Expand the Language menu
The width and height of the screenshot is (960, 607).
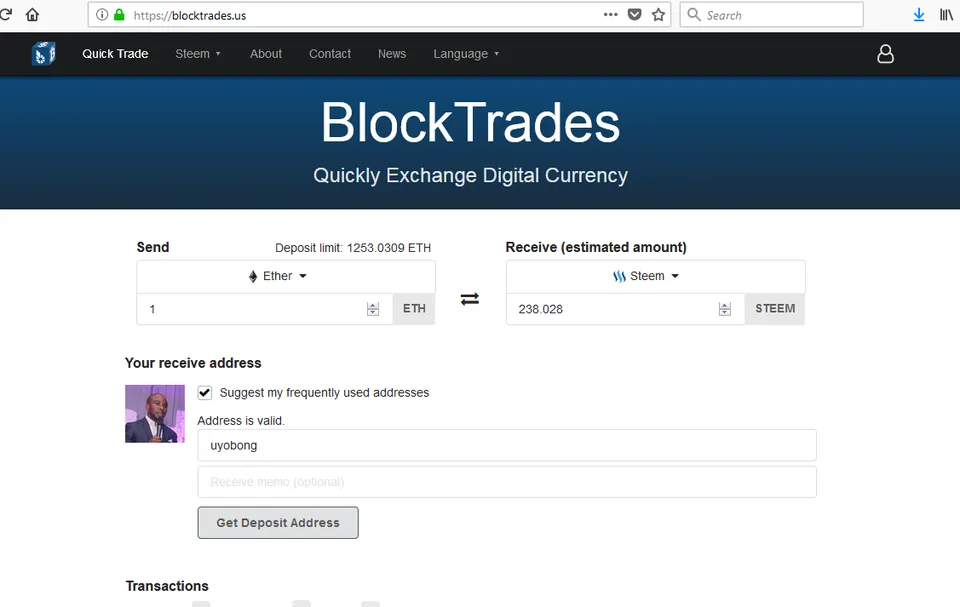click(x=466, y=54)
